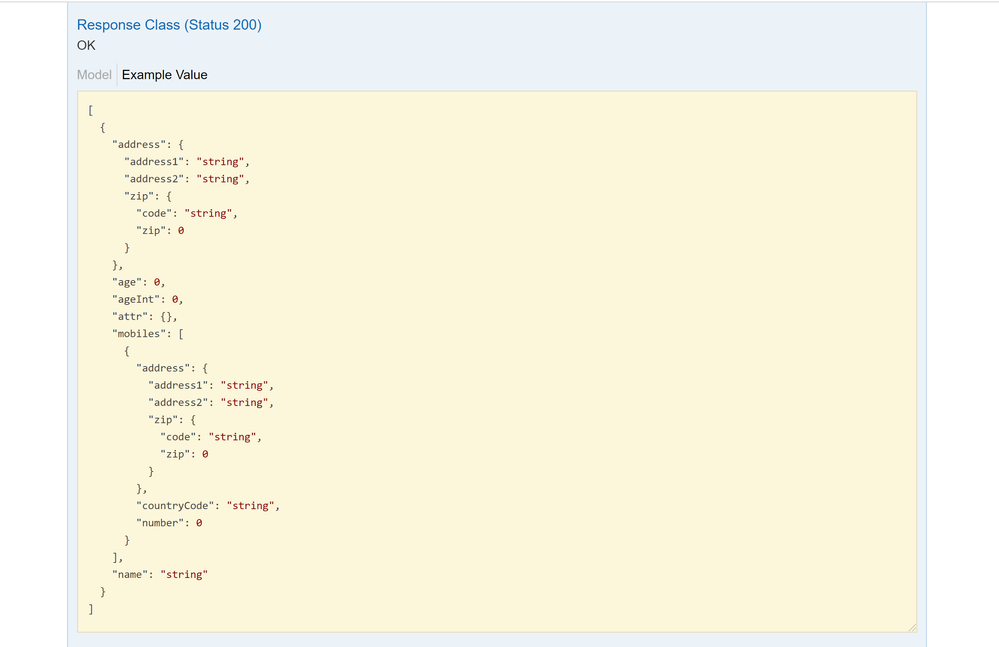The image size is (999, 647).
Task: Click the "number" key in the mobiles entry
Action: point(160,523)
